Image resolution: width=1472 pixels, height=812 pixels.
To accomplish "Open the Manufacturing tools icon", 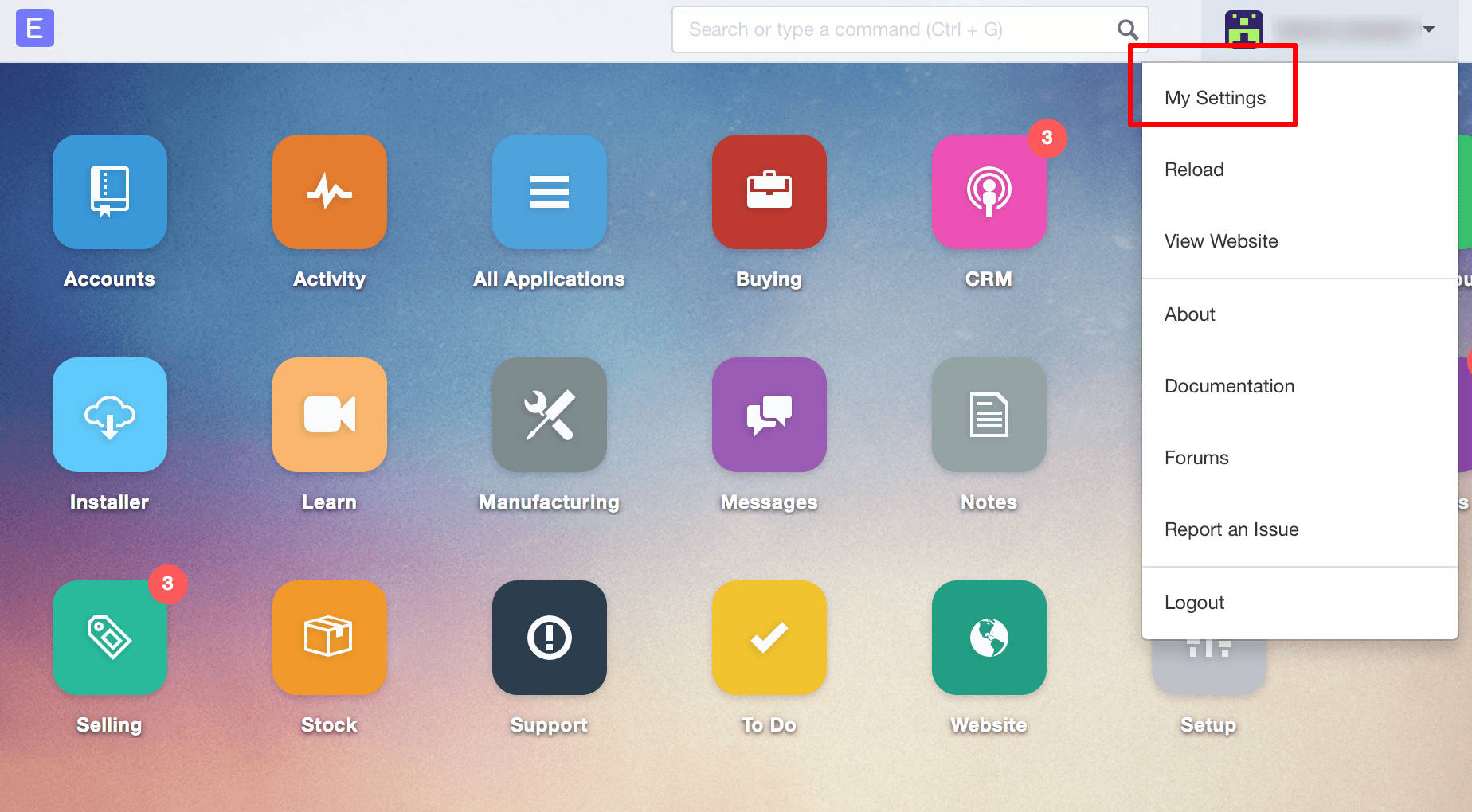I will [x=550, y=415].
